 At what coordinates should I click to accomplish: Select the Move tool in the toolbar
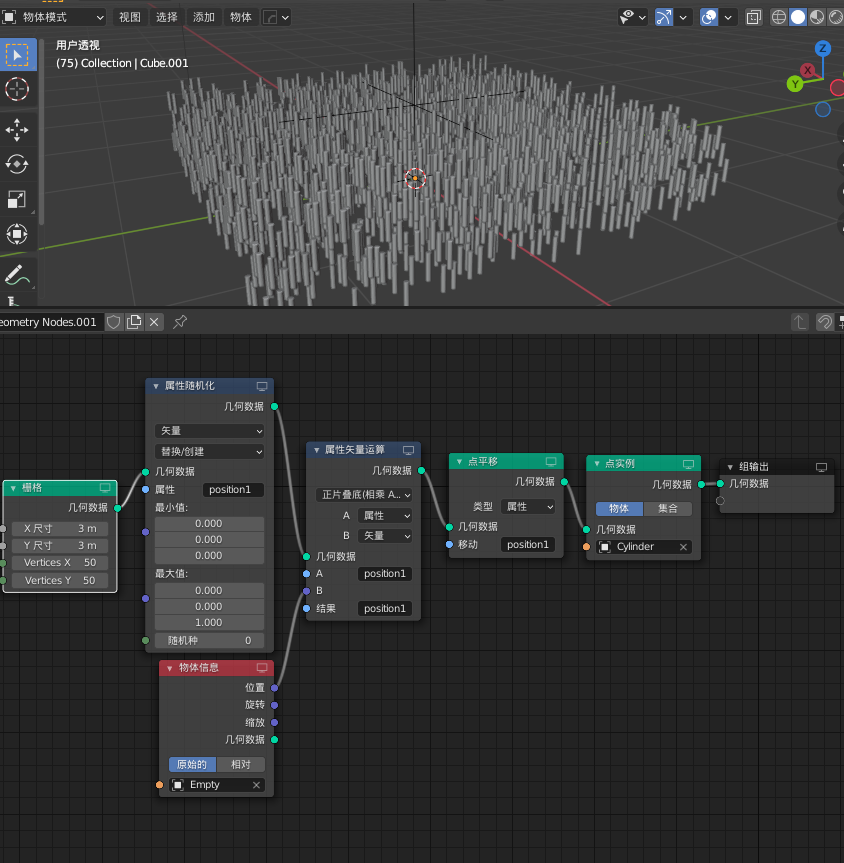click(16, 129)
